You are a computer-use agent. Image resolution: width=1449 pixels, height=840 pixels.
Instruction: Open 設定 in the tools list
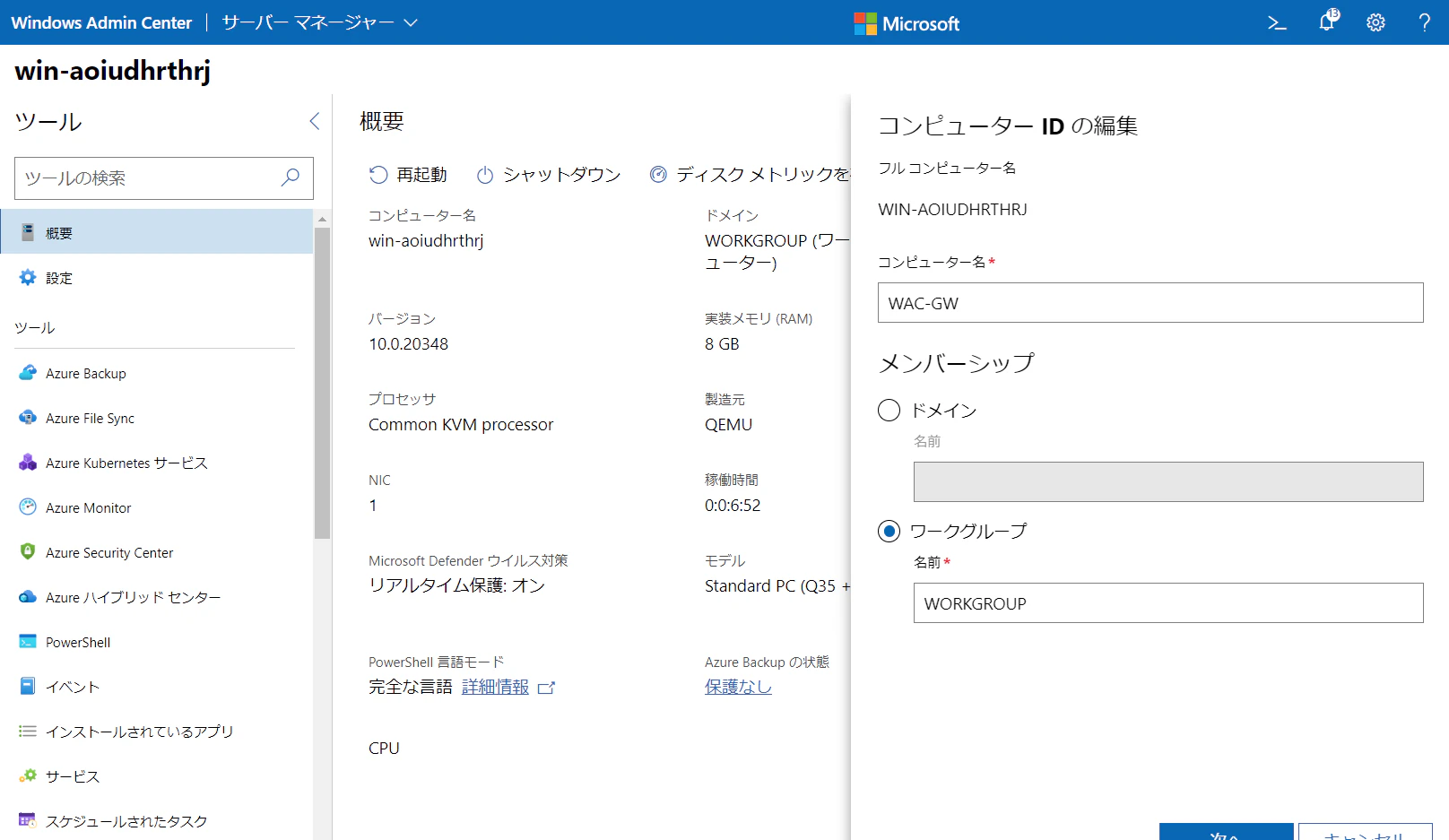tap(157, 278)
